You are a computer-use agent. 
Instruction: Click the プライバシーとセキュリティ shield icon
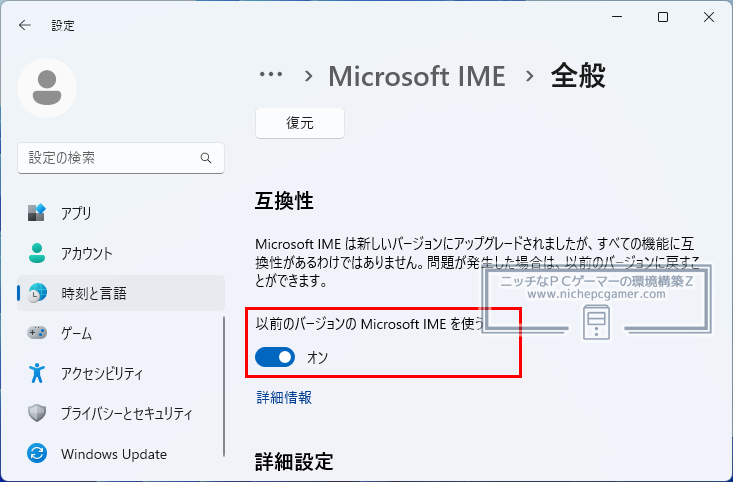37,413
